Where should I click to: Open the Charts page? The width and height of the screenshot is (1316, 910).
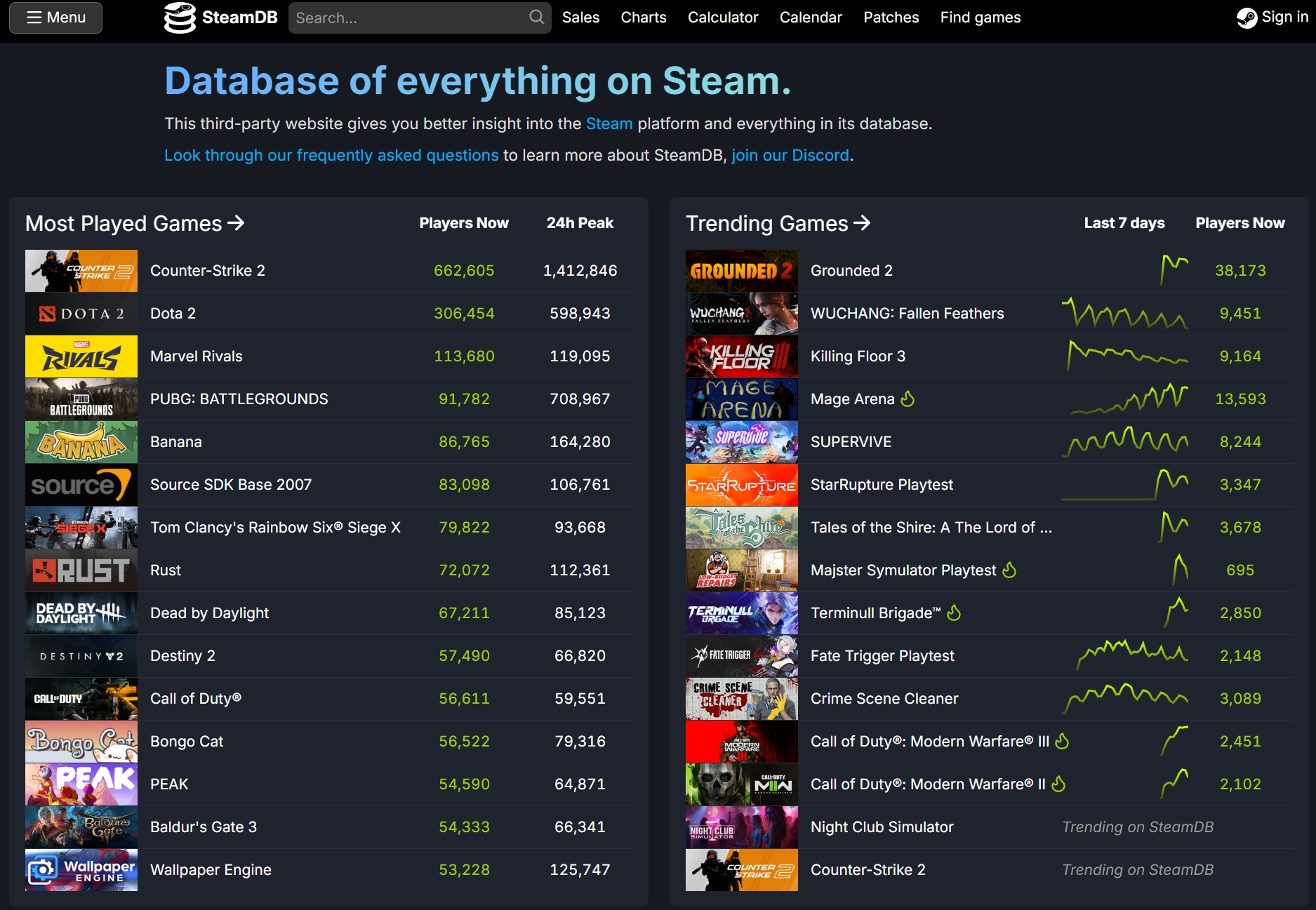tap(644, 18)
